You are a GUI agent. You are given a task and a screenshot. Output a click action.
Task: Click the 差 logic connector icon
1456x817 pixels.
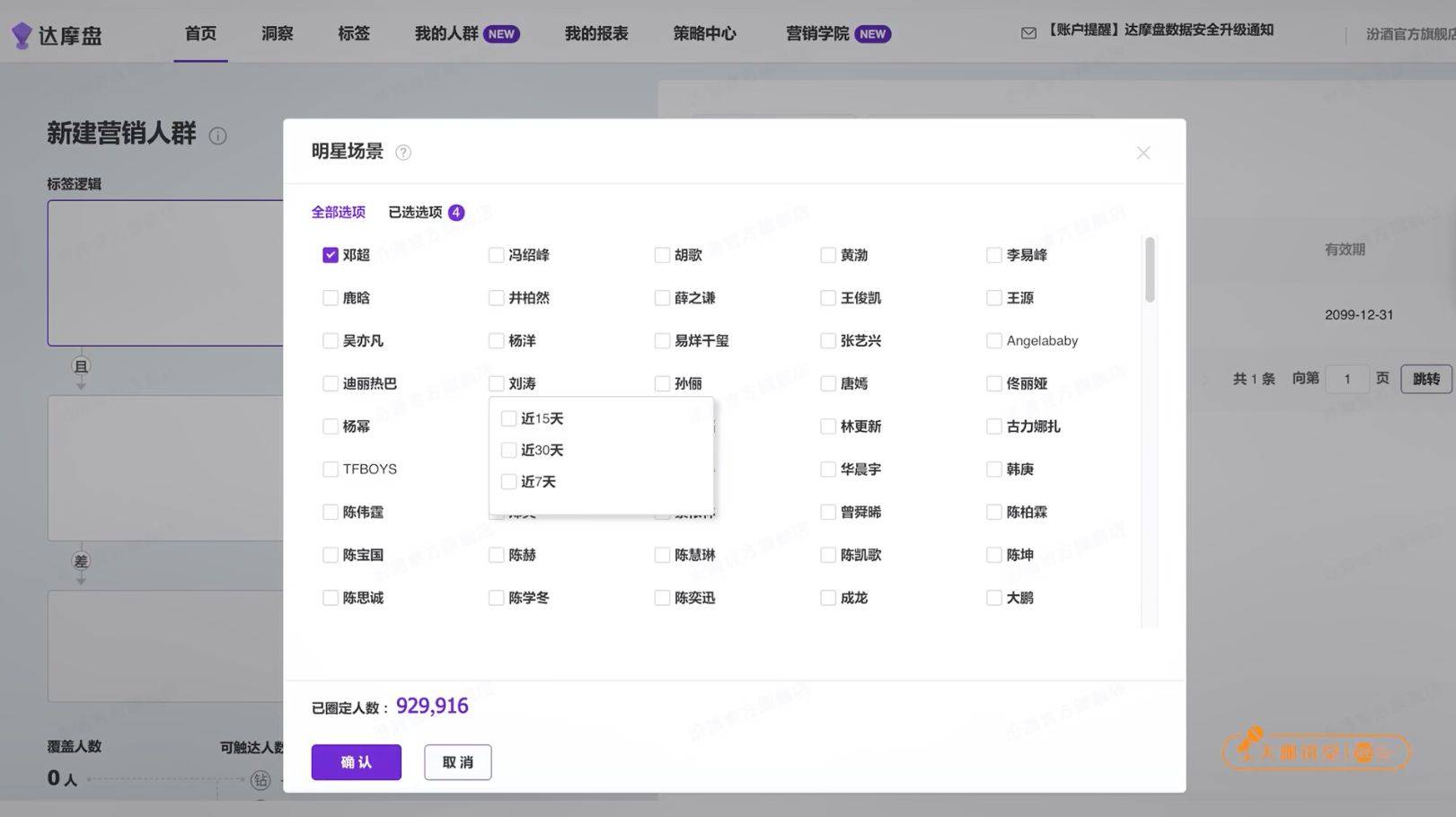[x=81, y=561]
